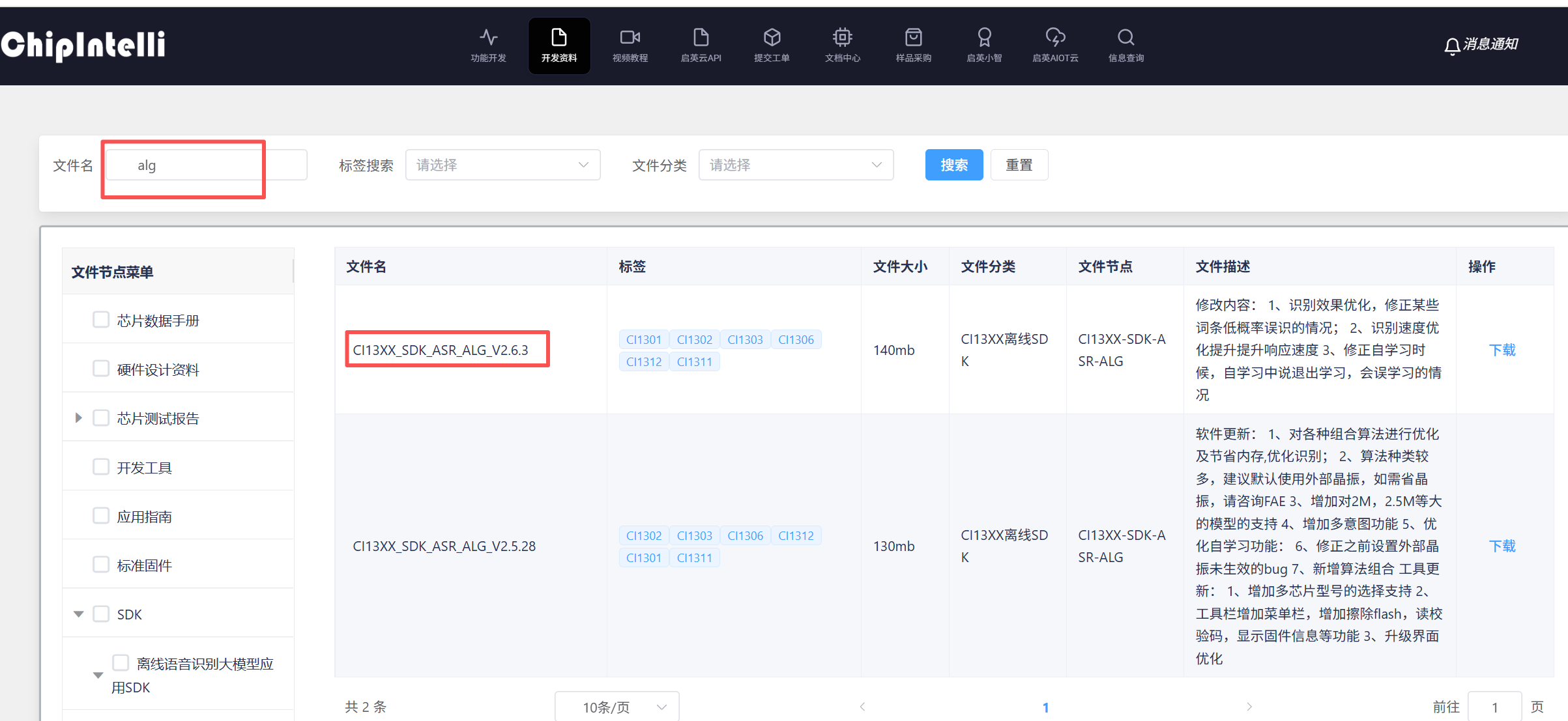Enable the 开发工具 filter checkbox
The height and width of the screenshot is (721, 1568).
coord(101,466)
